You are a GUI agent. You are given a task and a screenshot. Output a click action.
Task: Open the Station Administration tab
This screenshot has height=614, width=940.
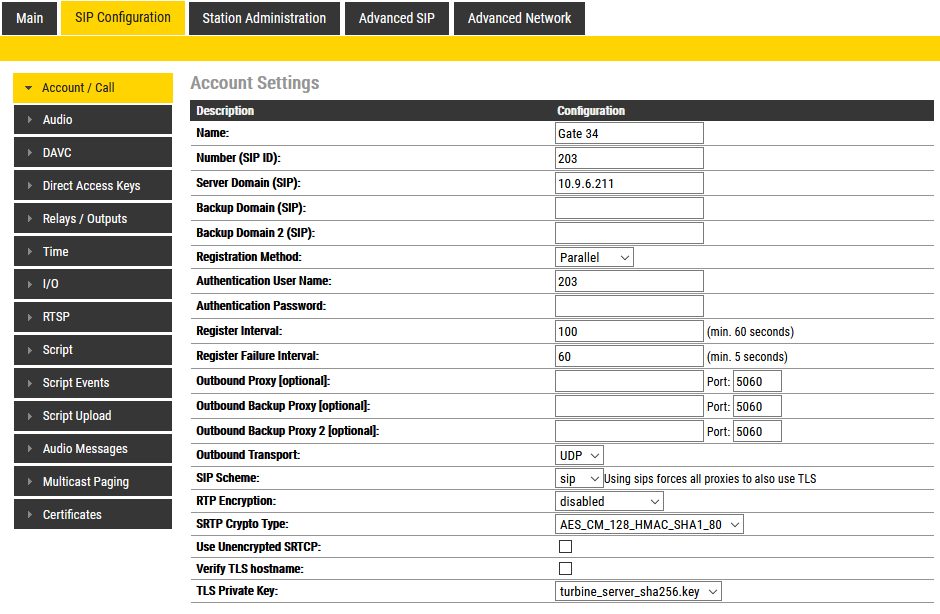click(x=264, y=18)
